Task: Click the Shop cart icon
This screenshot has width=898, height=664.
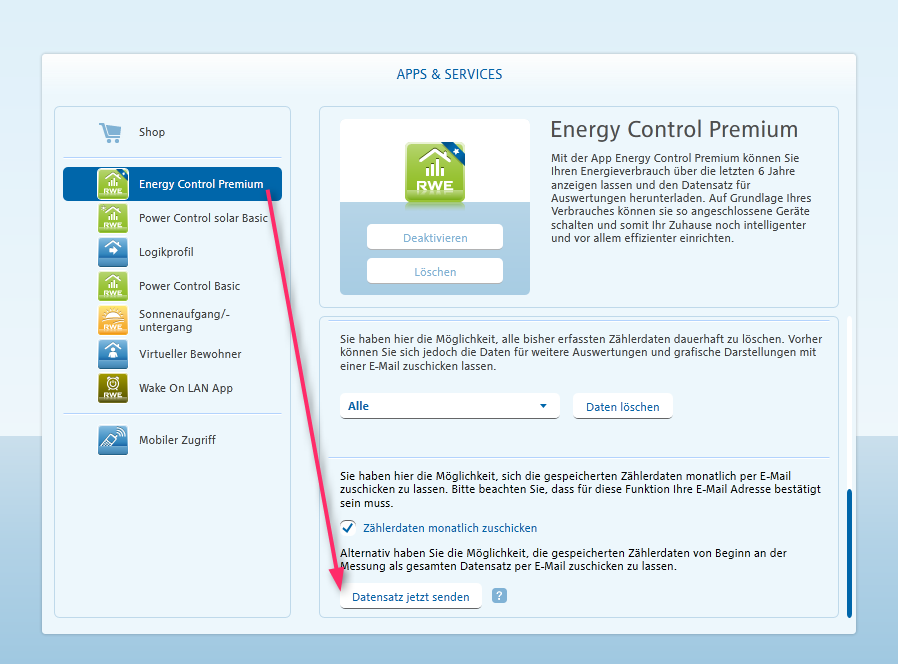Action: pos(111,132)
